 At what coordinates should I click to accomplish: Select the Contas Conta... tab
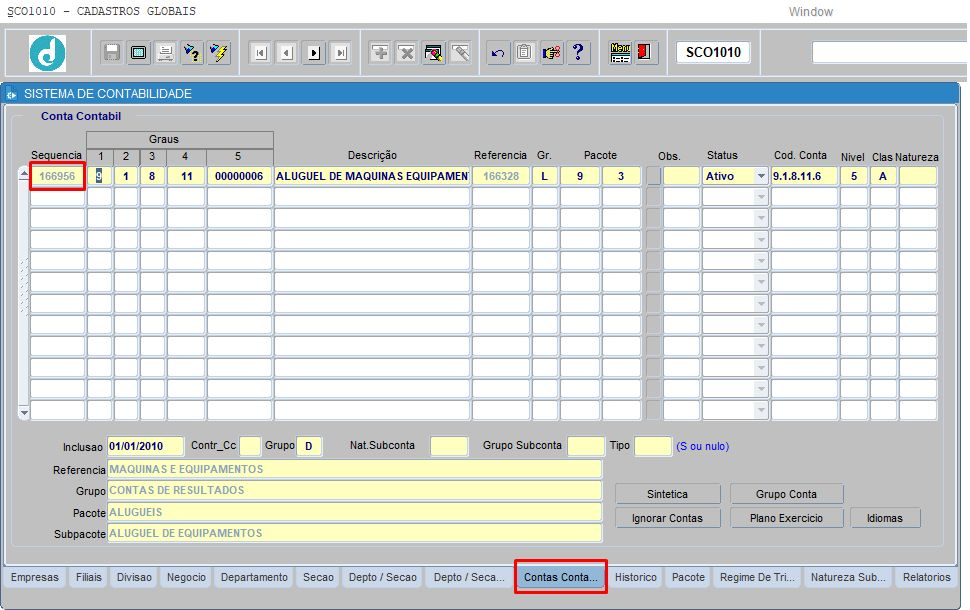(560, 577)
